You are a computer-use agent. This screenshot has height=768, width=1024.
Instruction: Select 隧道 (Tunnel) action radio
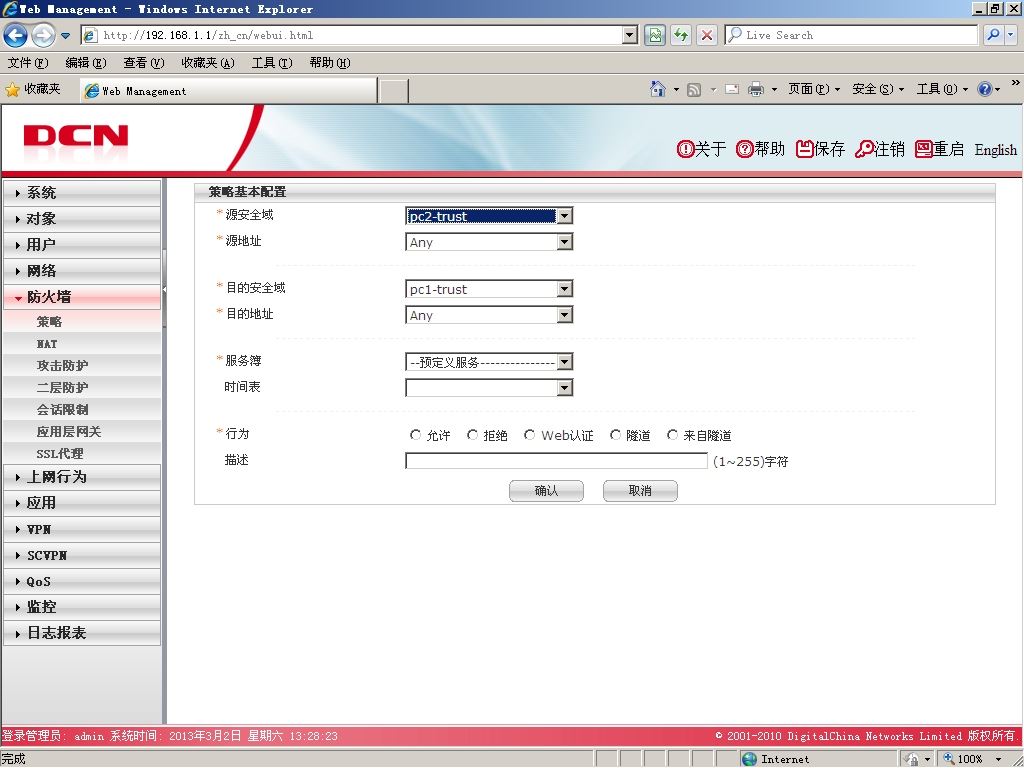615,435
